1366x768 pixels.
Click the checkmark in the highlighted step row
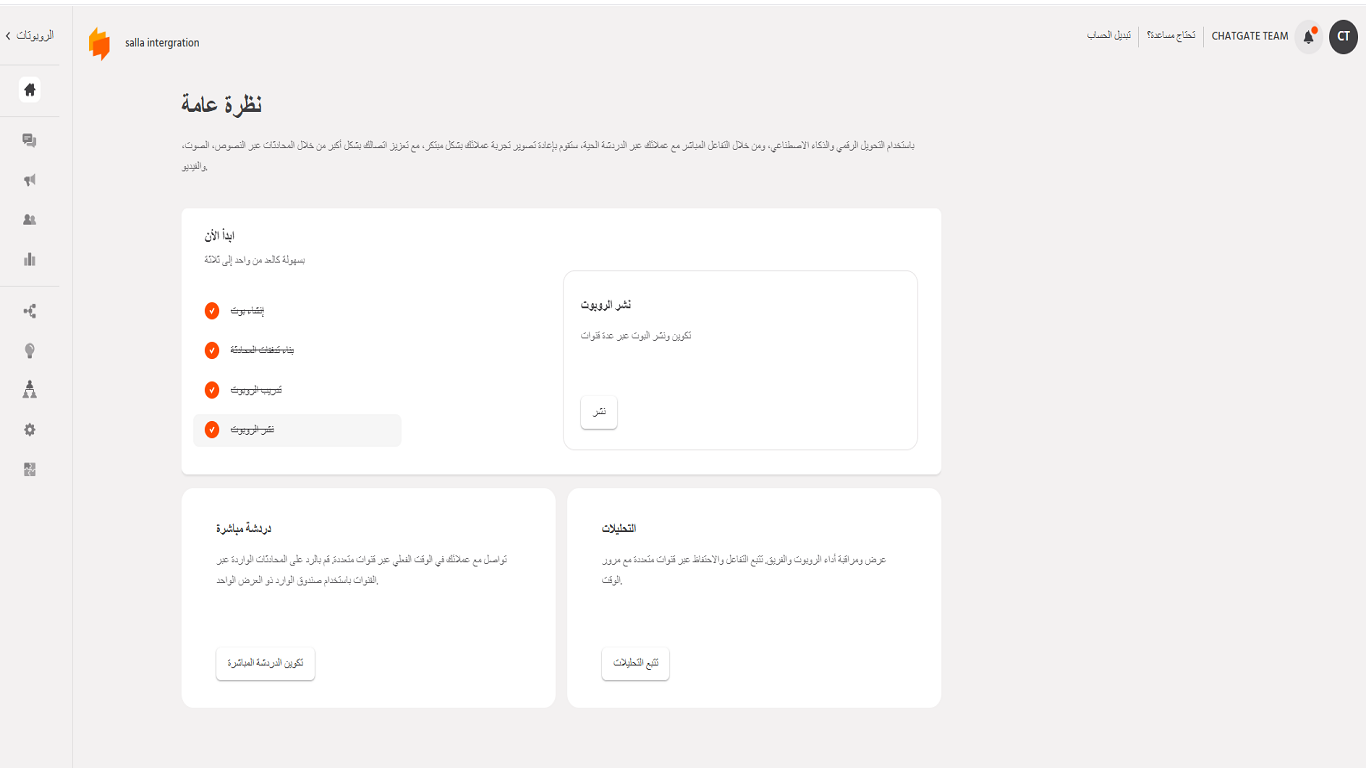212,429
